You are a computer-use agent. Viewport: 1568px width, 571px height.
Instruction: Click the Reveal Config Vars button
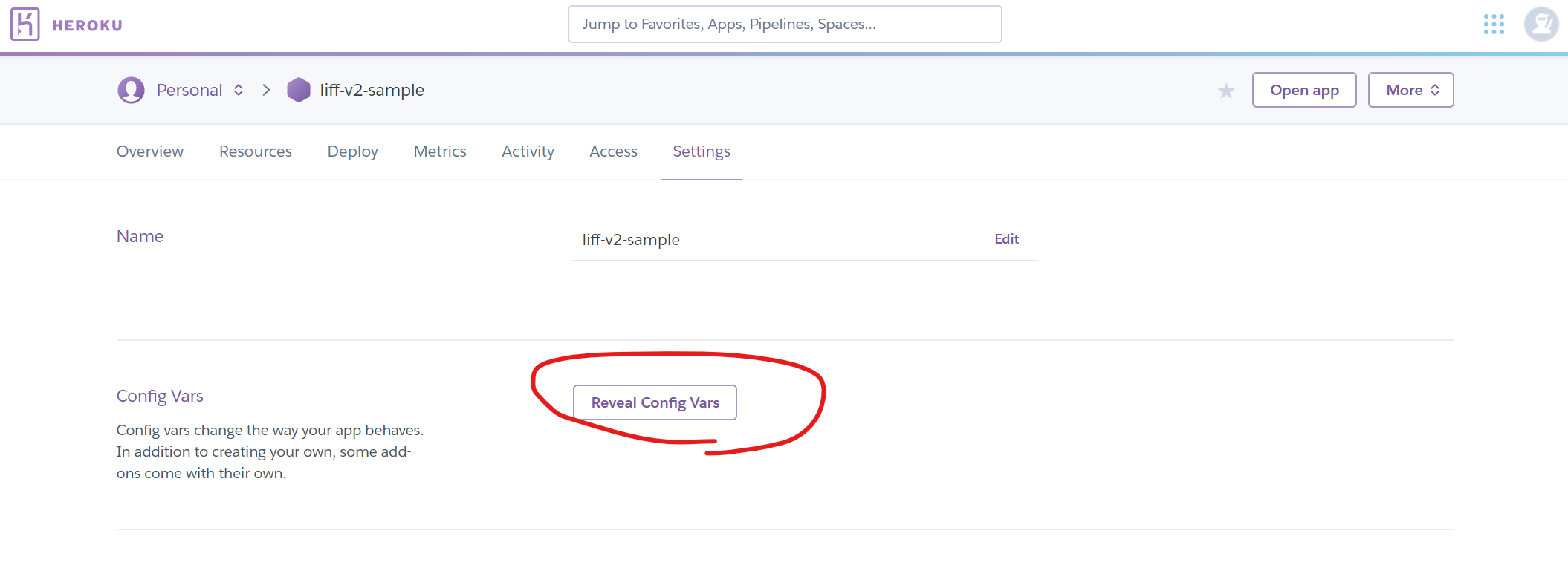[x=655, y=402]
